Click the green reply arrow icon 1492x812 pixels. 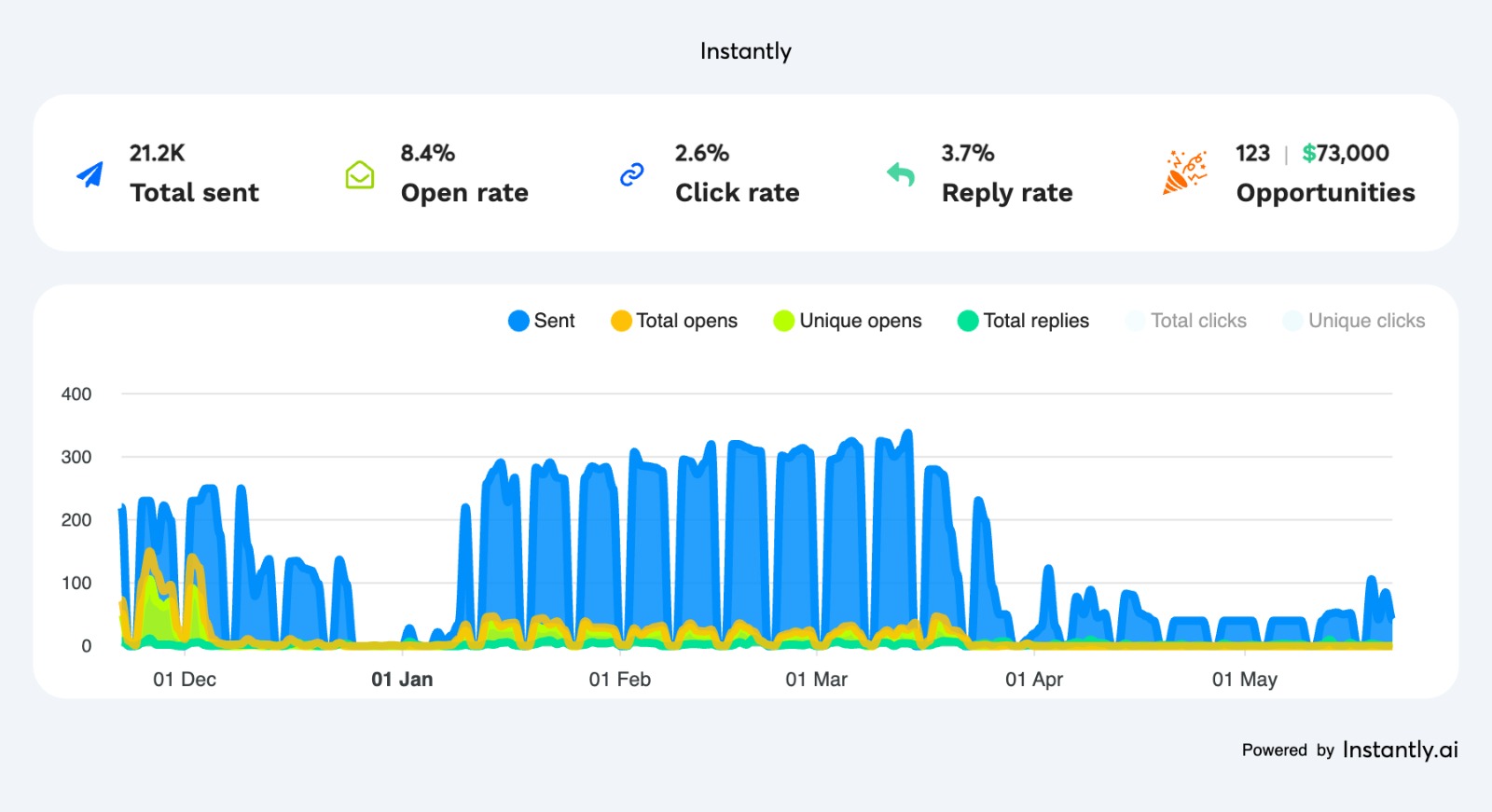point(901,174)
